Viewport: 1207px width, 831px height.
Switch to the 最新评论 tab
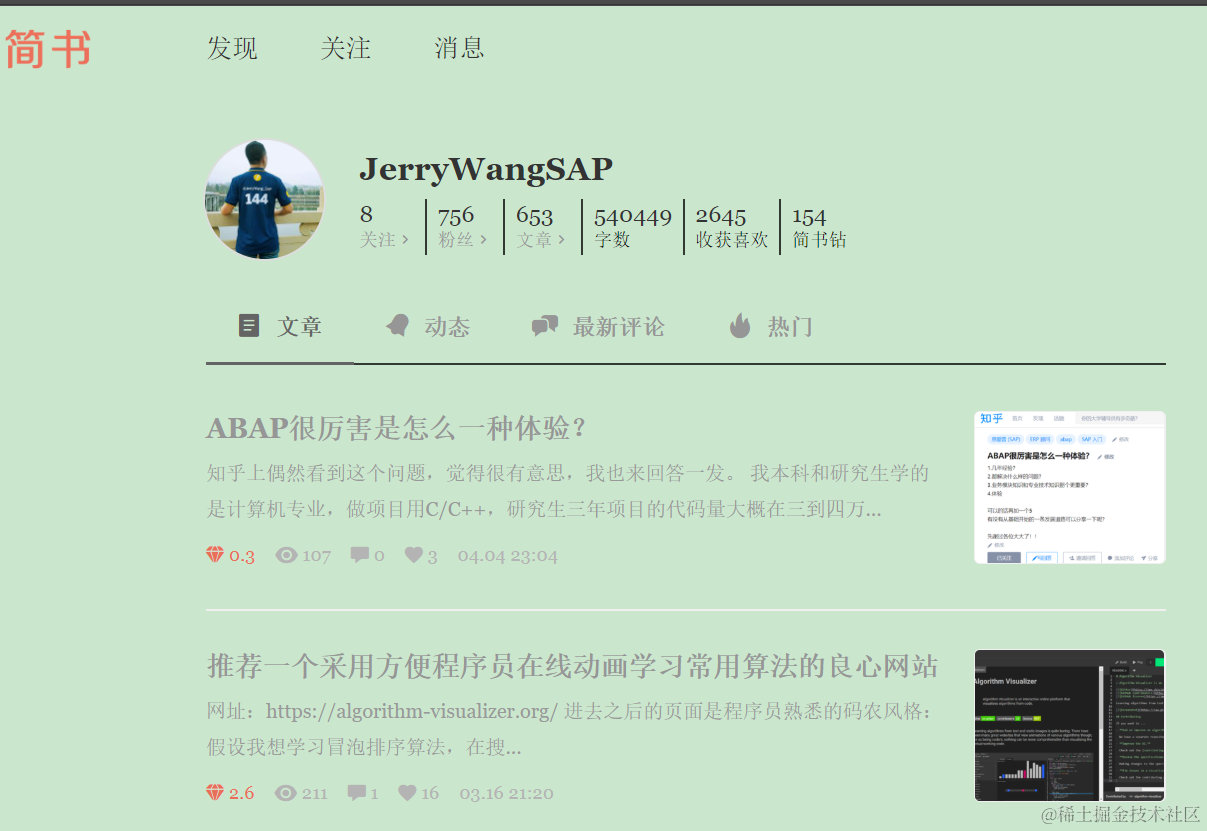coord(598,326)
